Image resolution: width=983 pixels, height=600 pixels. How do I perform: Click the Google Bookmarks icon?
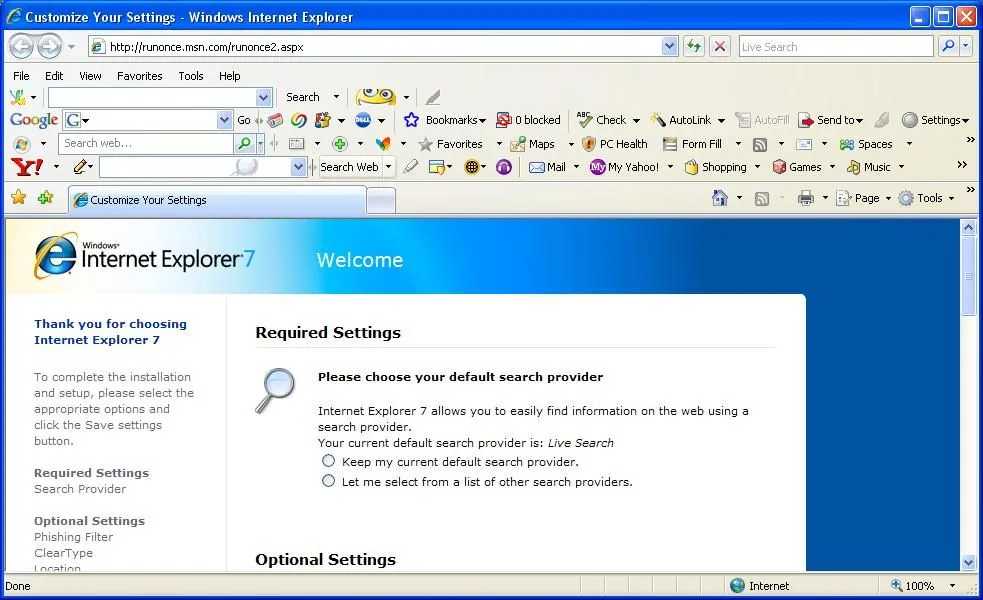[x=411, y=119]
